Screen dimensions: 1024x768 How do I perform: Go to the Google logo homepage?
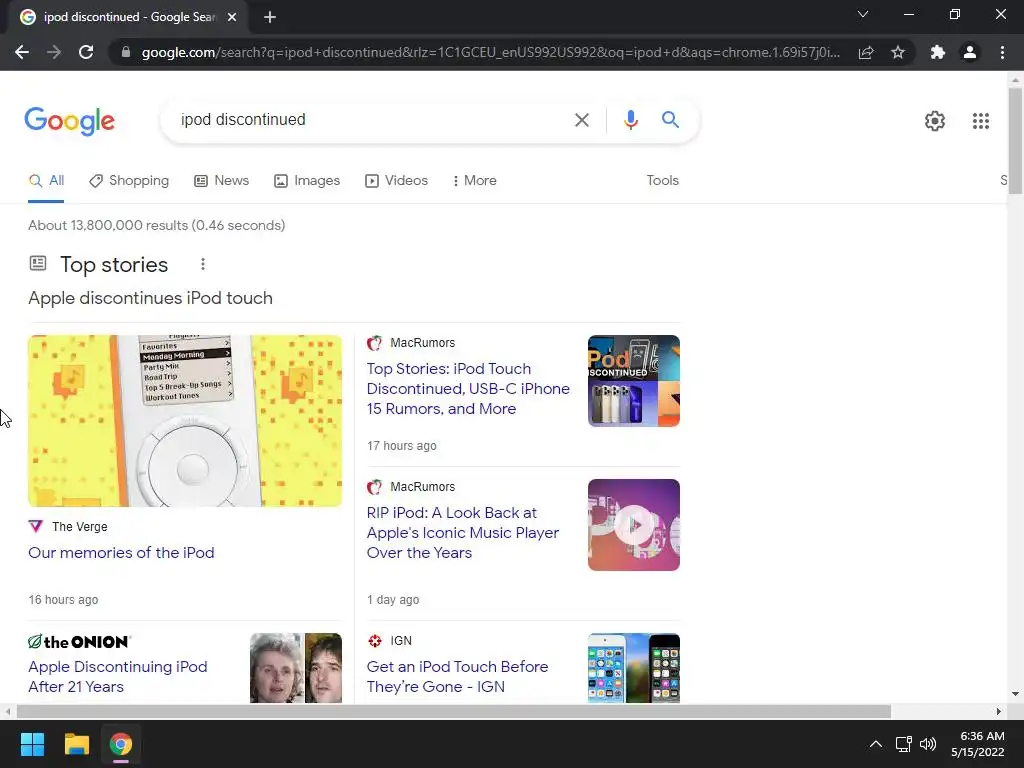(x=69, y=121)
